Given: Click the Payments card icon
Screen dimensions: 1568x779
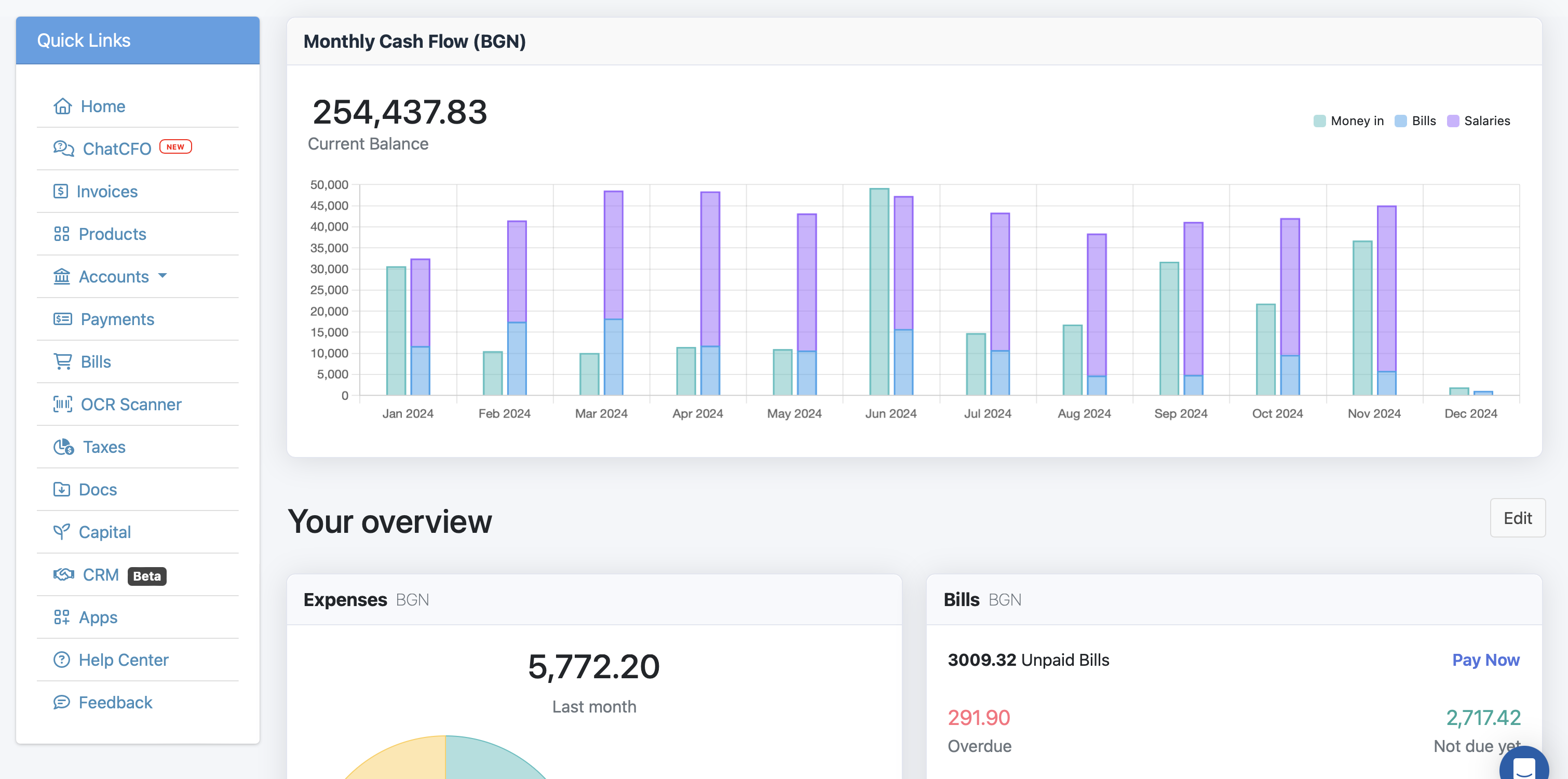Looking at the screenshot, I should point(63,318).
